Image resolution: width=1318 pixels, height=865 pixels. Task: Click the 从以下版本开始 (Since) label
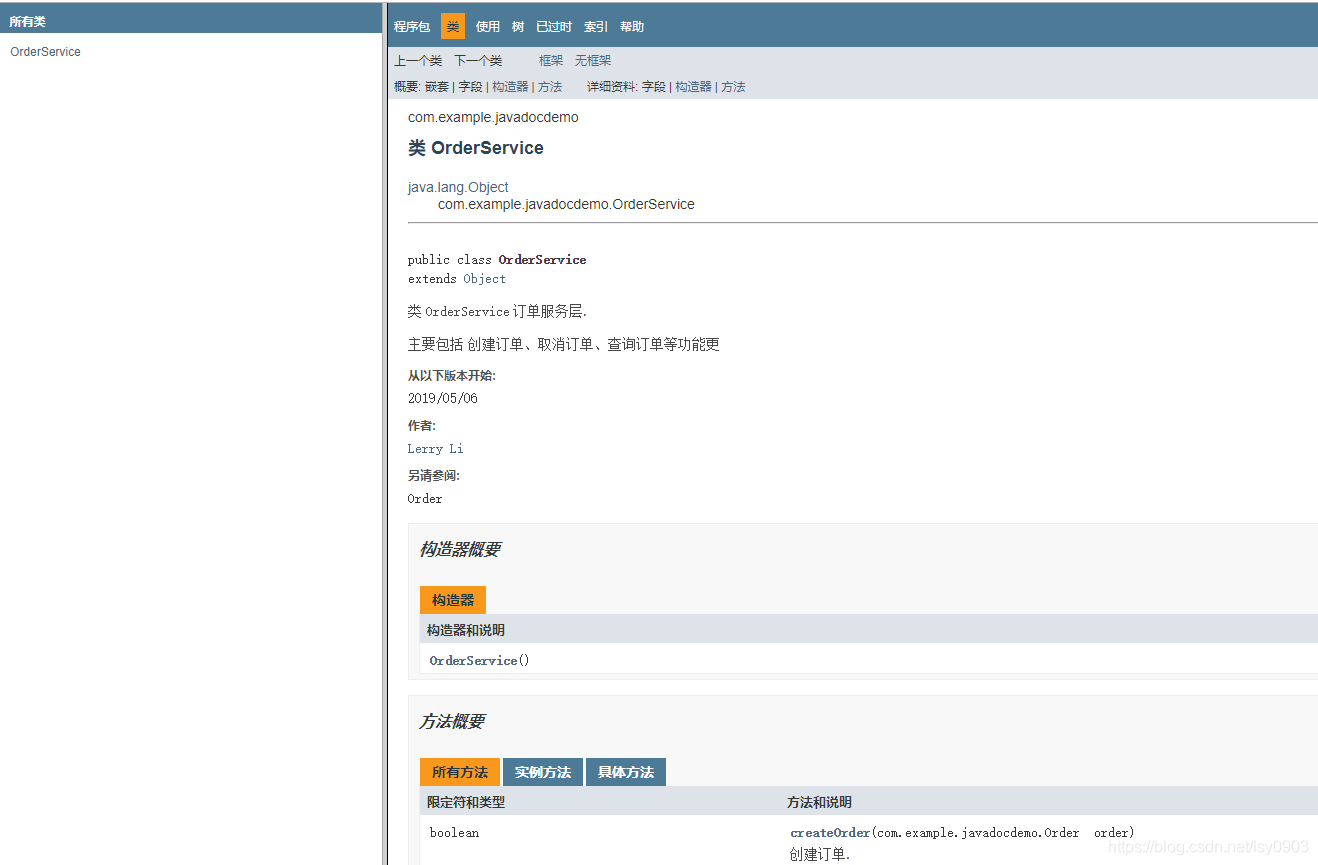click(452, 376)
